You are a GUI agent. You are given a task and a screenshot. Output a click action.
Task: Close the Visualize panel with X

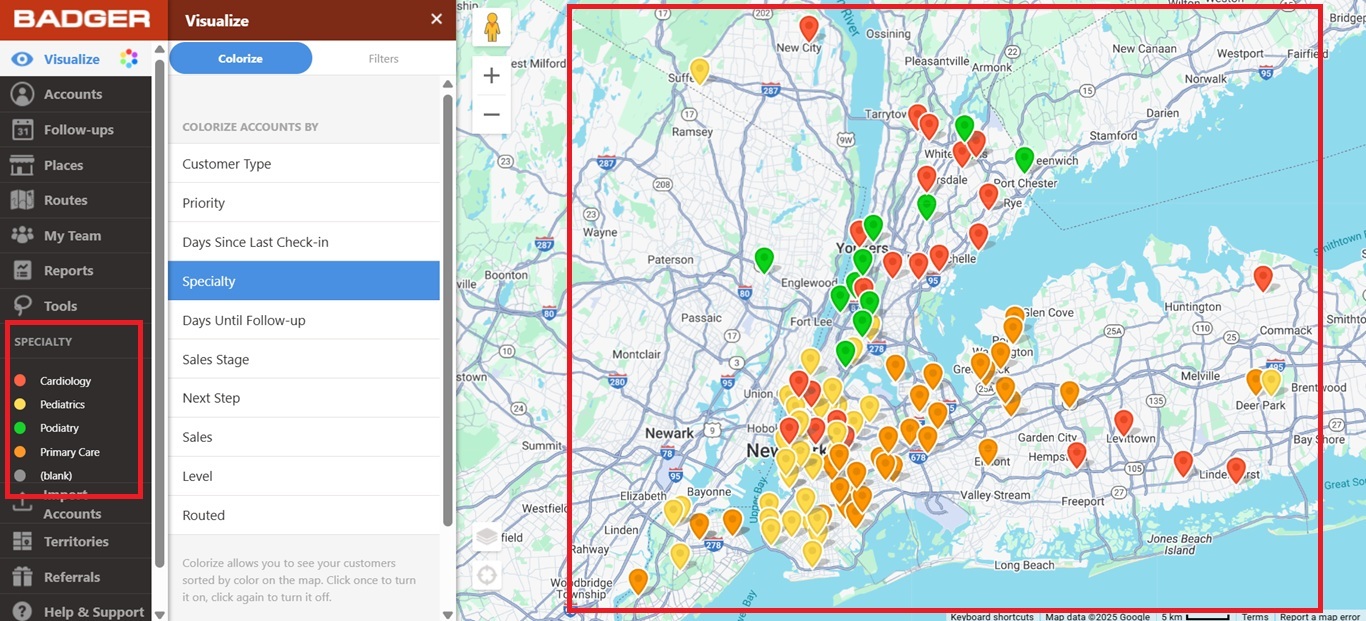tap(436, 19)
